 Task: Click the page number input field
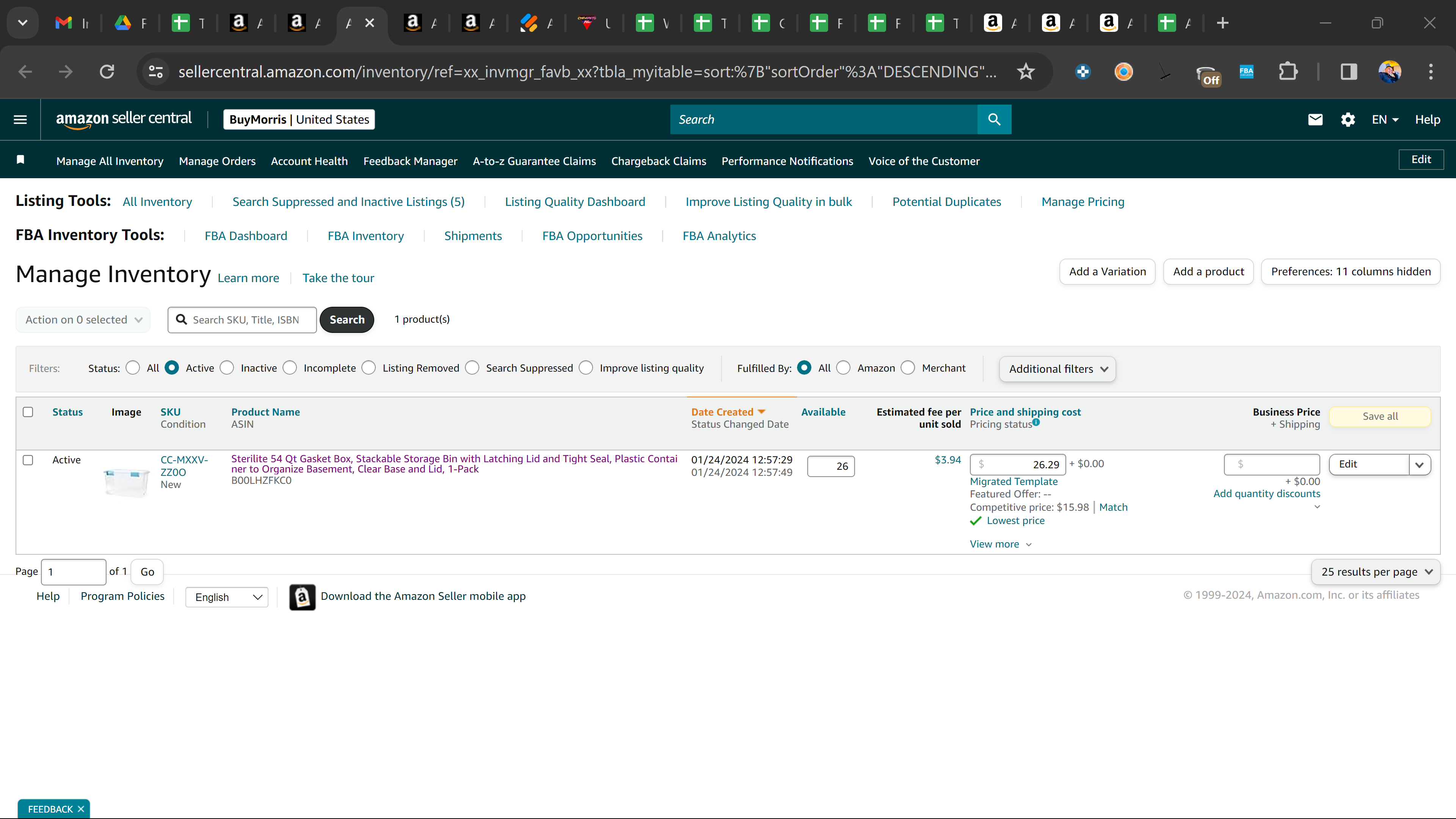74,572
